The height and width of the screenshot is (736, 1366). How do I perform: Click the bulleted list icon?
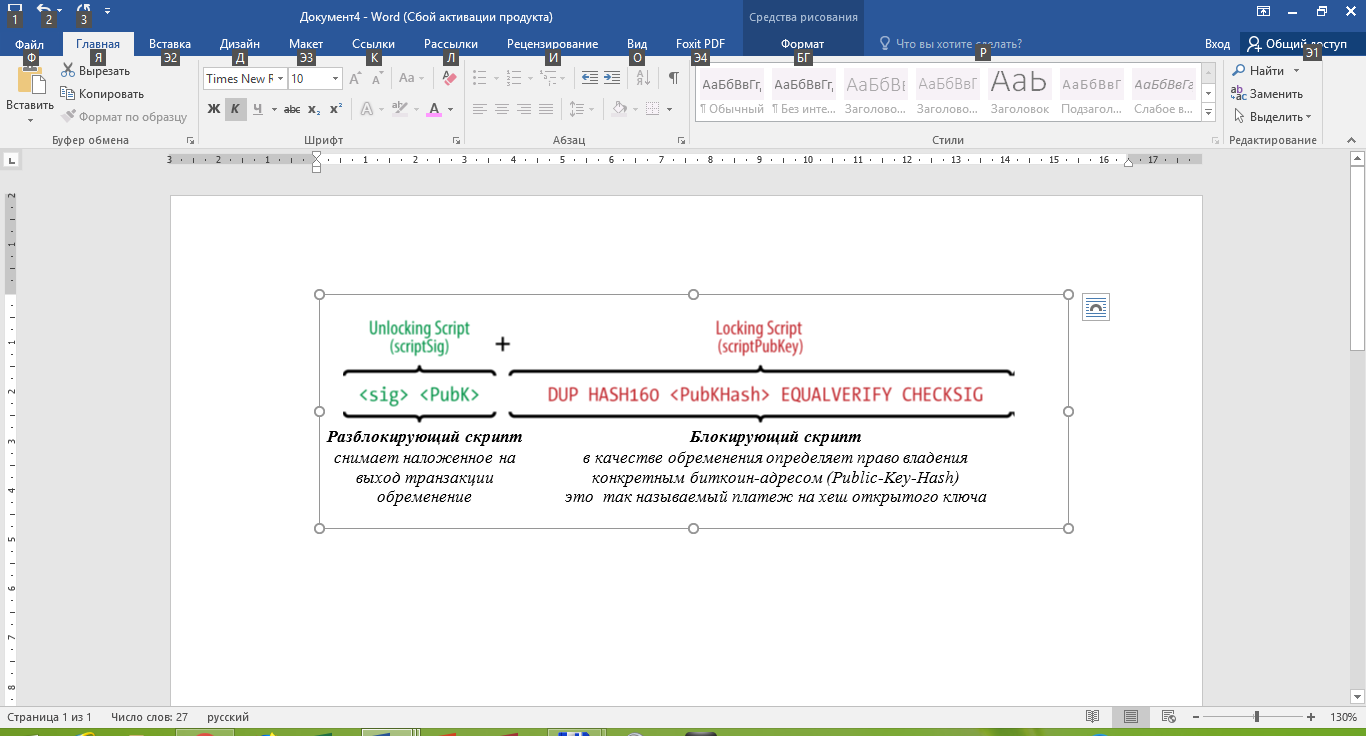click(x=479, y=78)
